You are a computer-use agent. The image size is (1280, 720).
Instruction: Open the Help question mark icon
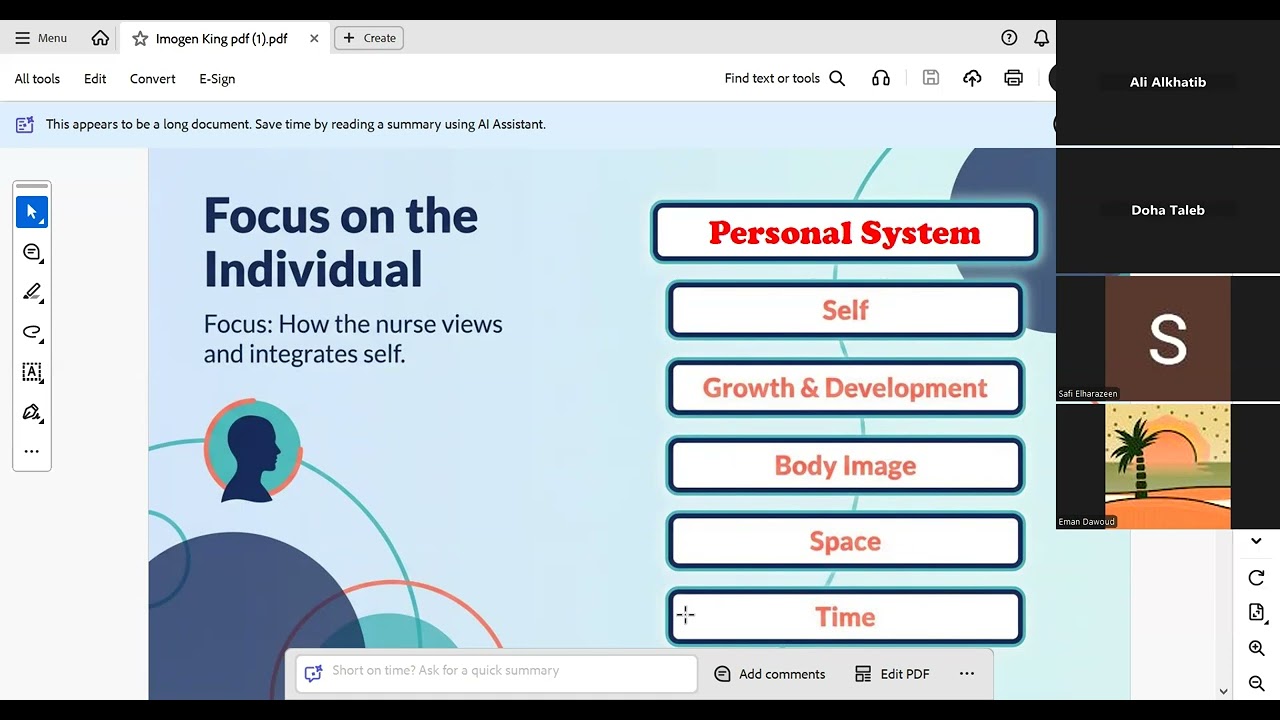(x=1009, y=38)
